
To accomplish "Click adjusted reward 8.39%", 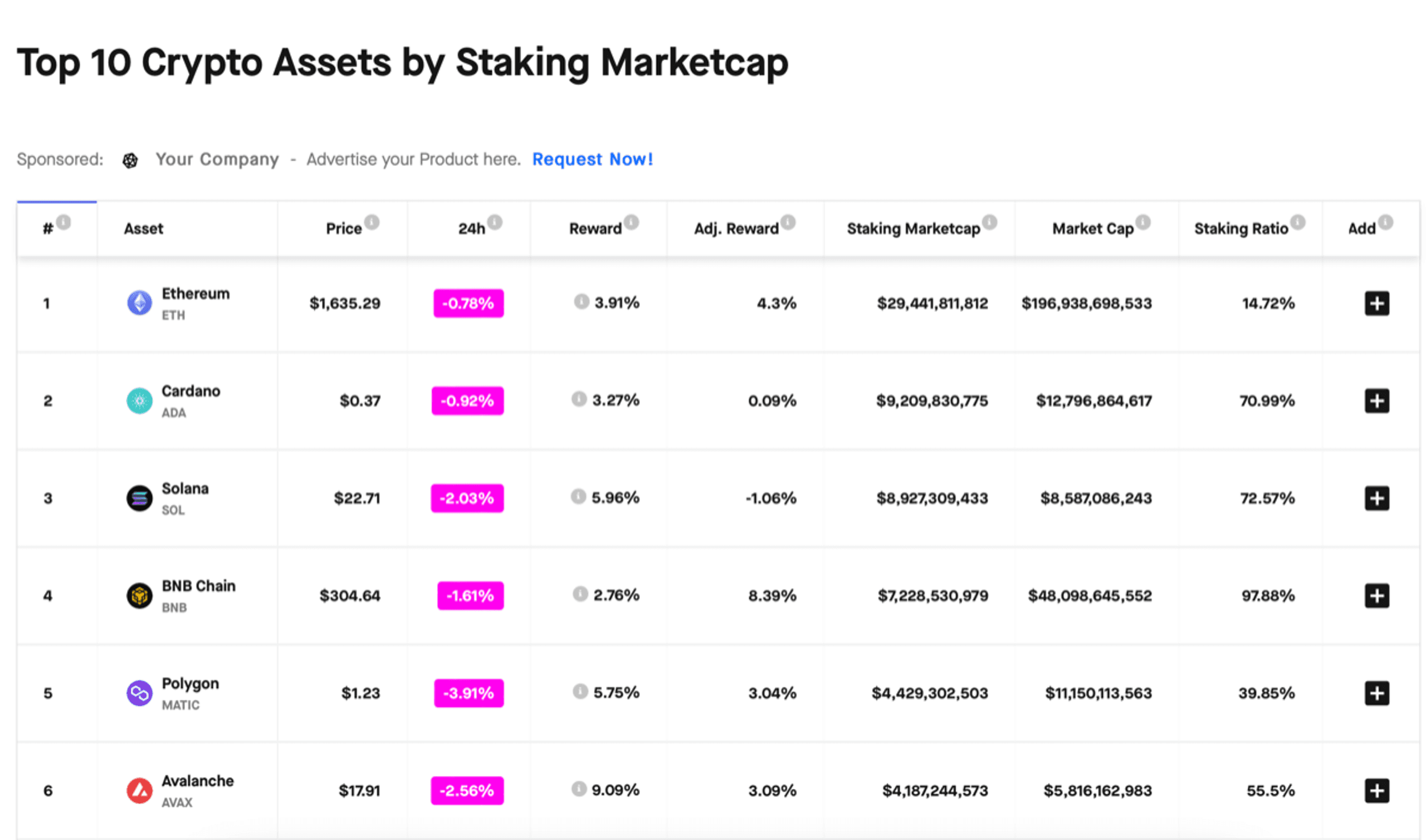I will click(773, 595).
